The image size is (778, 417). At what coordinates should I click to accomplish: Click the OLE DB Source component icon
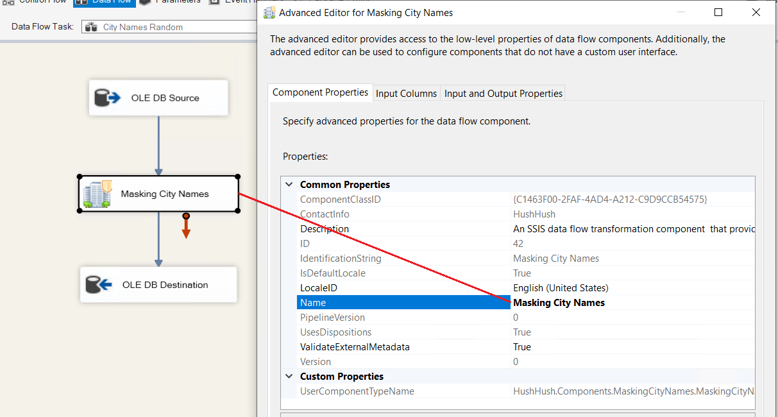point(108,98)
